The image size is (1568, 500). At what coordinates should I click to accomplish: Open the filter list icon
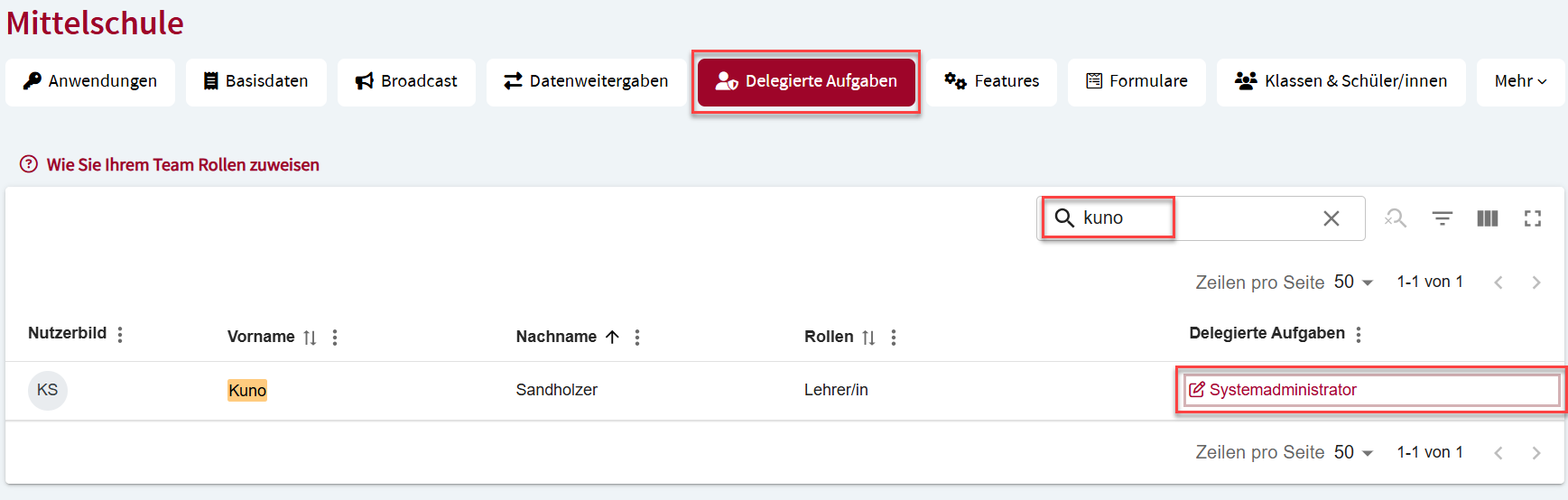(x=1442, y=218)
